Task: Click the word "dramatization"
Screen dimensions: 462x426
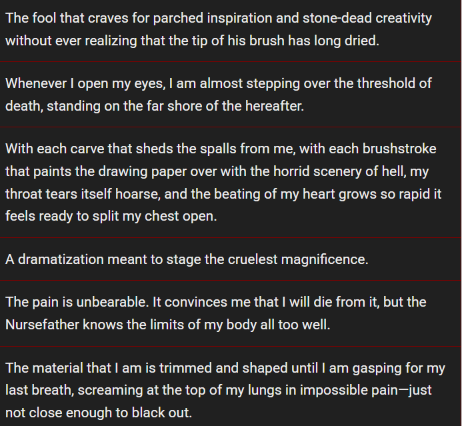Action: 61,259
